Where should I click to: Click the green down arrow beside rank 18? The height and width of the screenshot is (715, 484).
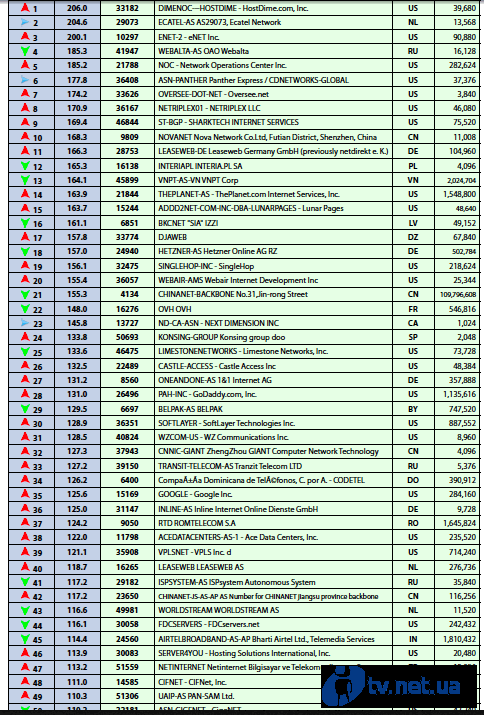[x=26, y=252]
